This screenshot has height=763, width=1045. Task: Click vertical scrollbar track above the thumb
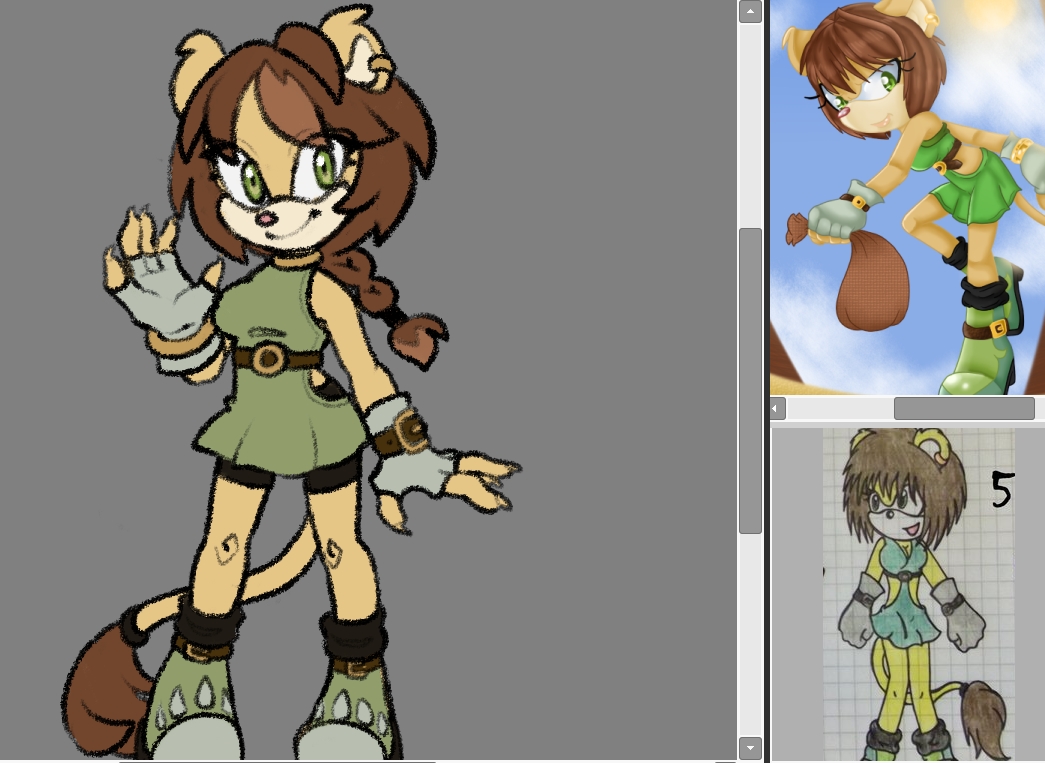click(750, 120)
